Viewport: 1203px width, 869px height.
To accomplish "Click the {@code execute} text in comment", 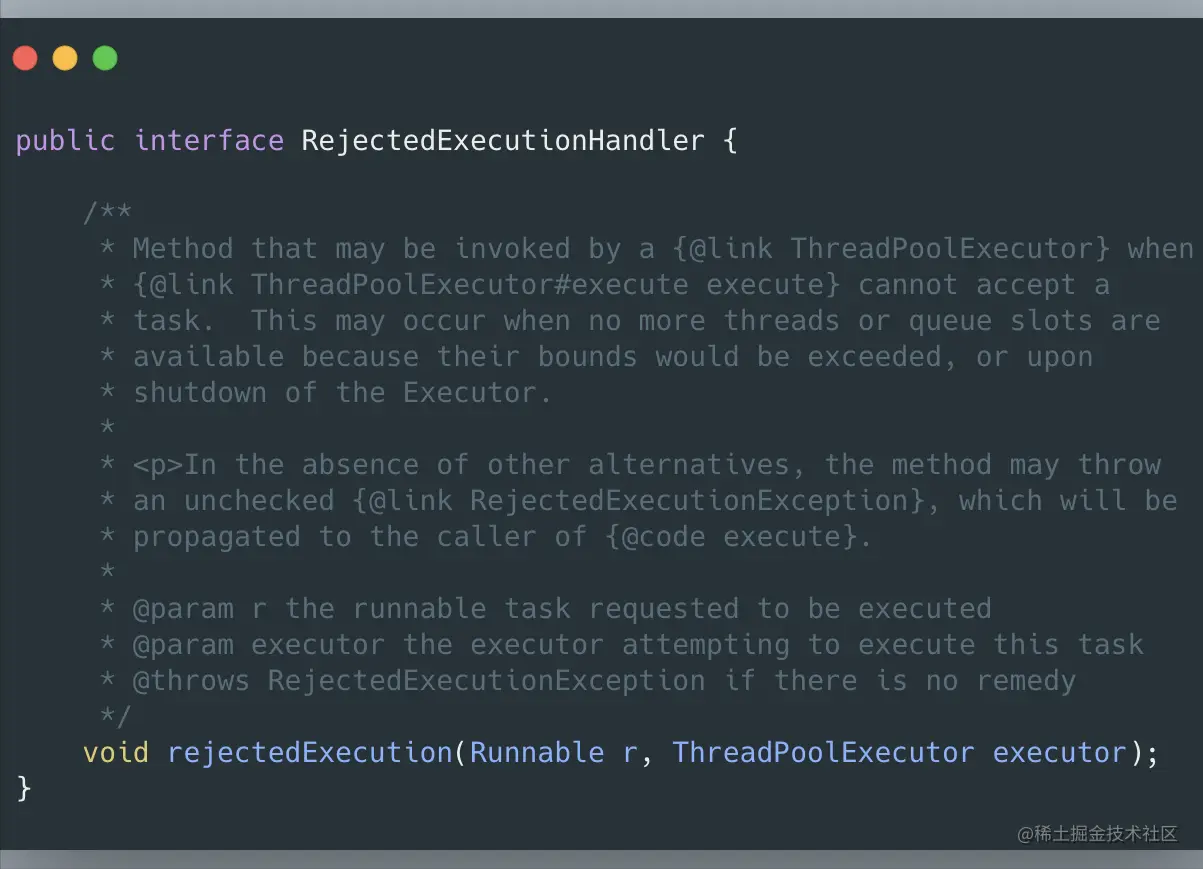I will [738, 537].
